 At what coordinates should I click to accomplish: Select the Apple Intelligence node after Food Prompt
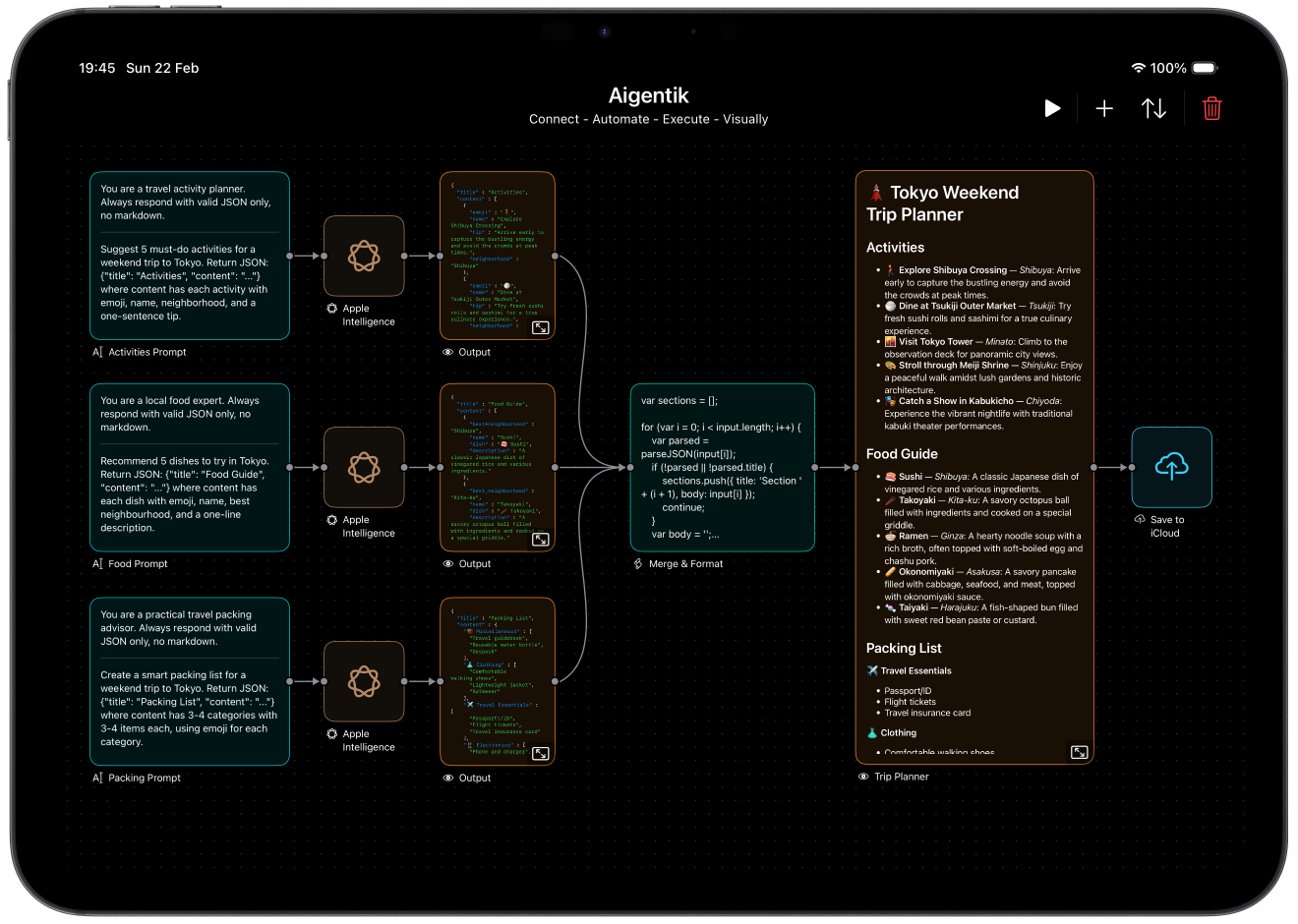(x=364, y=469)
